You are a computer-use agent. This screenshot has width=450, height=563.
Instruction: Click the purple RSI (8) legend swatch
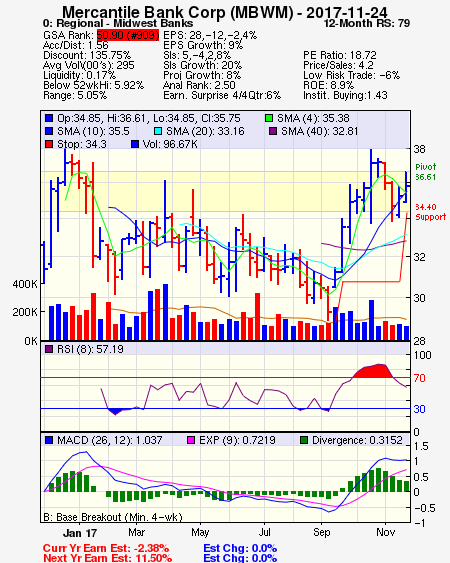tap(49, 349)
